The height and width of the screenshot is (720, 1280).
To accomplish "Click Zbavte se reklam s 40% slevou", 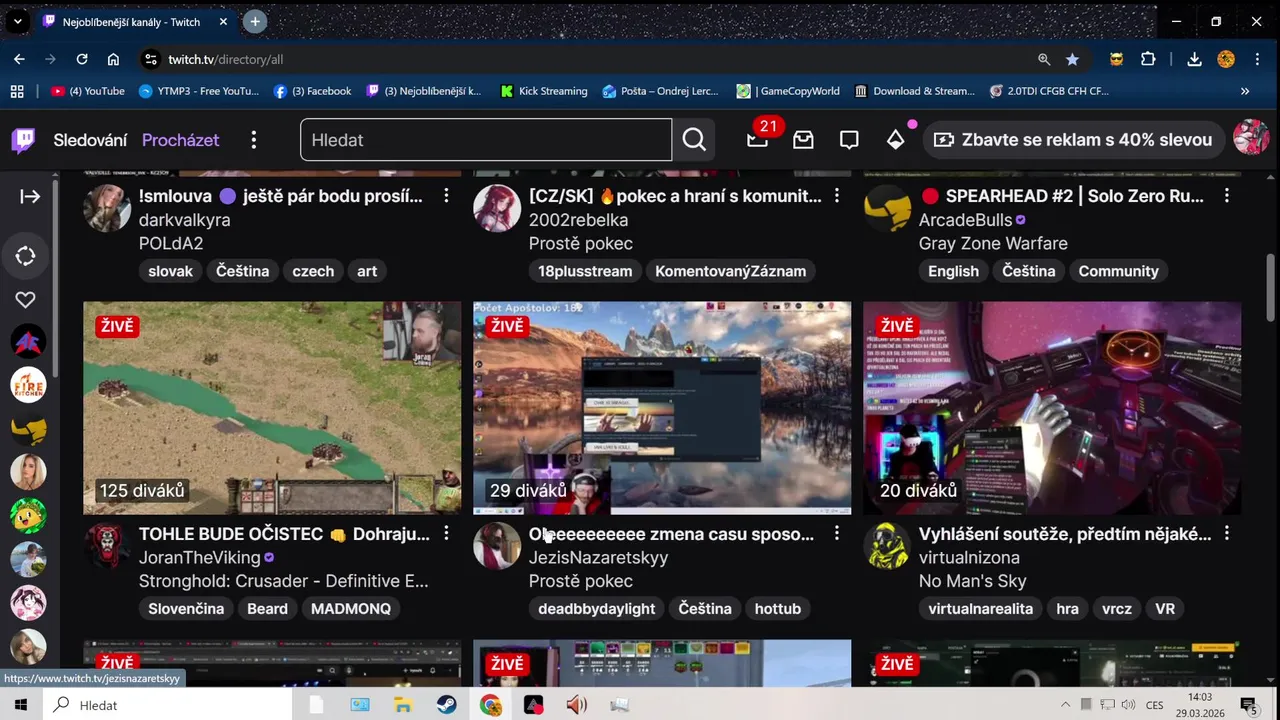I will pos(1073,140).
